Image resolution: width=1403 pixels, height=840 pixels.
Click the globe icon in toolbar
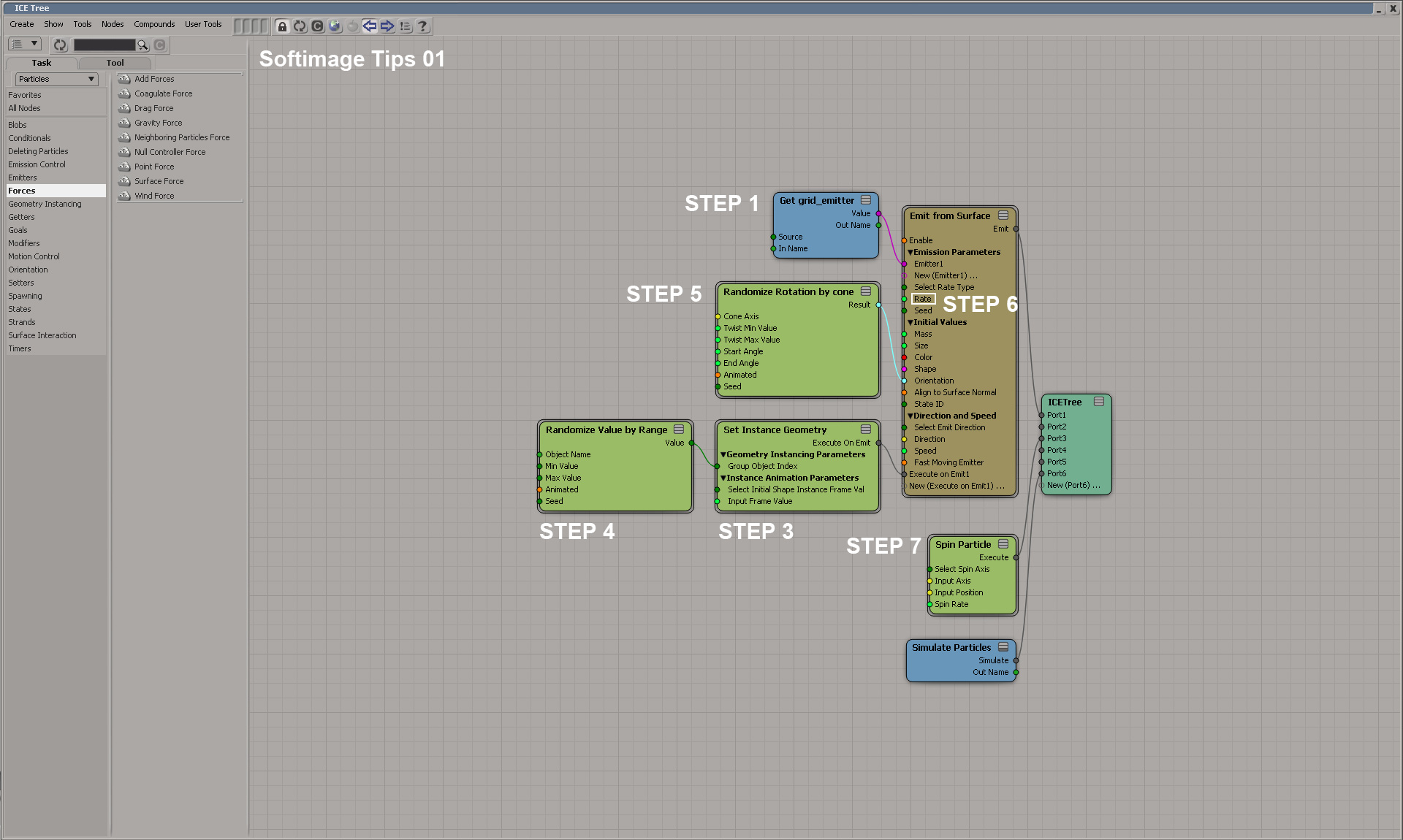click(335, 26)
